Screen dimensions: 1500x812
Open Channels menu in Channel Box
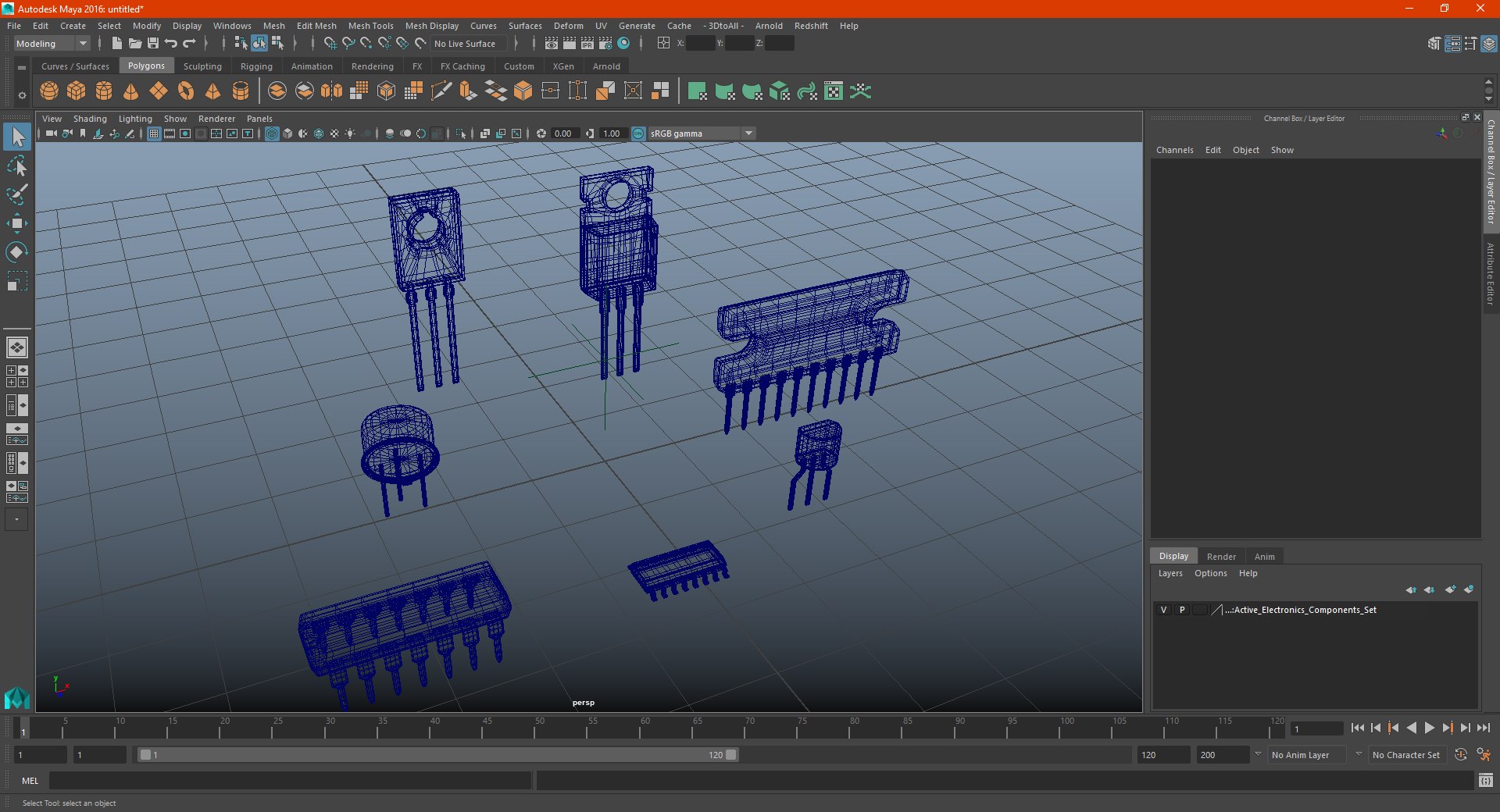pyautogui.click(x=1174, y=150)
